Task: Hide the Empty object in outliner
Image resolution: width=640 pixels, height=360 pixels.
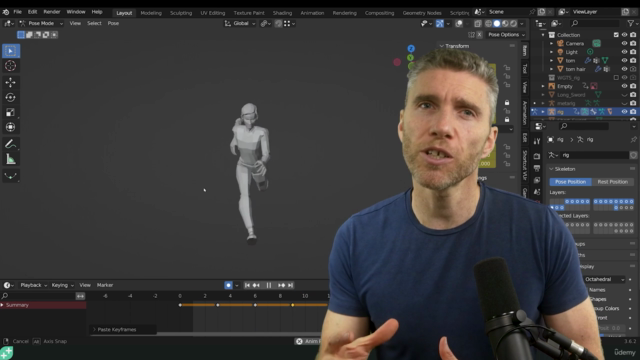Action: pos(624,86)
